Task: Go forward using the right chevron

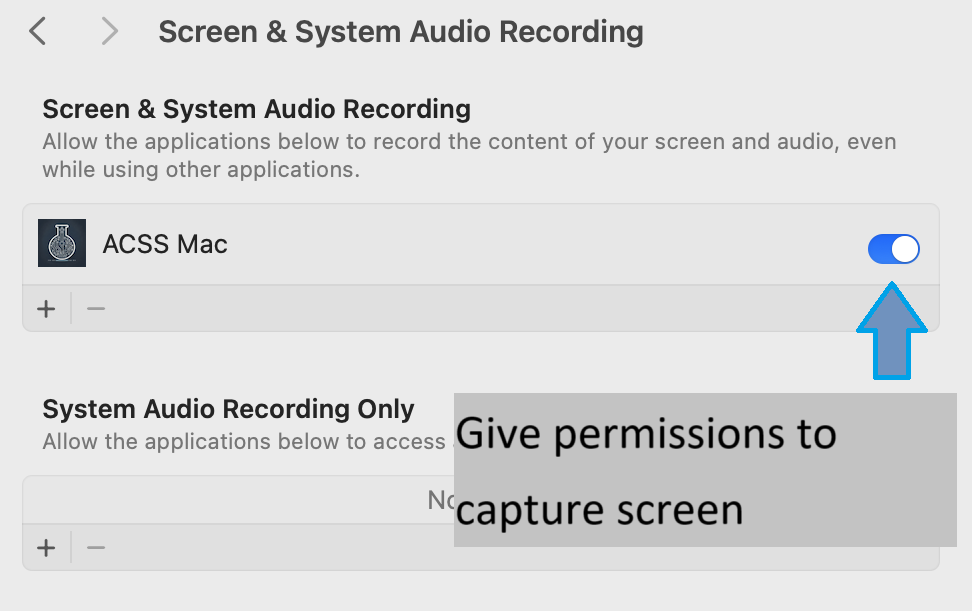Action: coord(109,31)
